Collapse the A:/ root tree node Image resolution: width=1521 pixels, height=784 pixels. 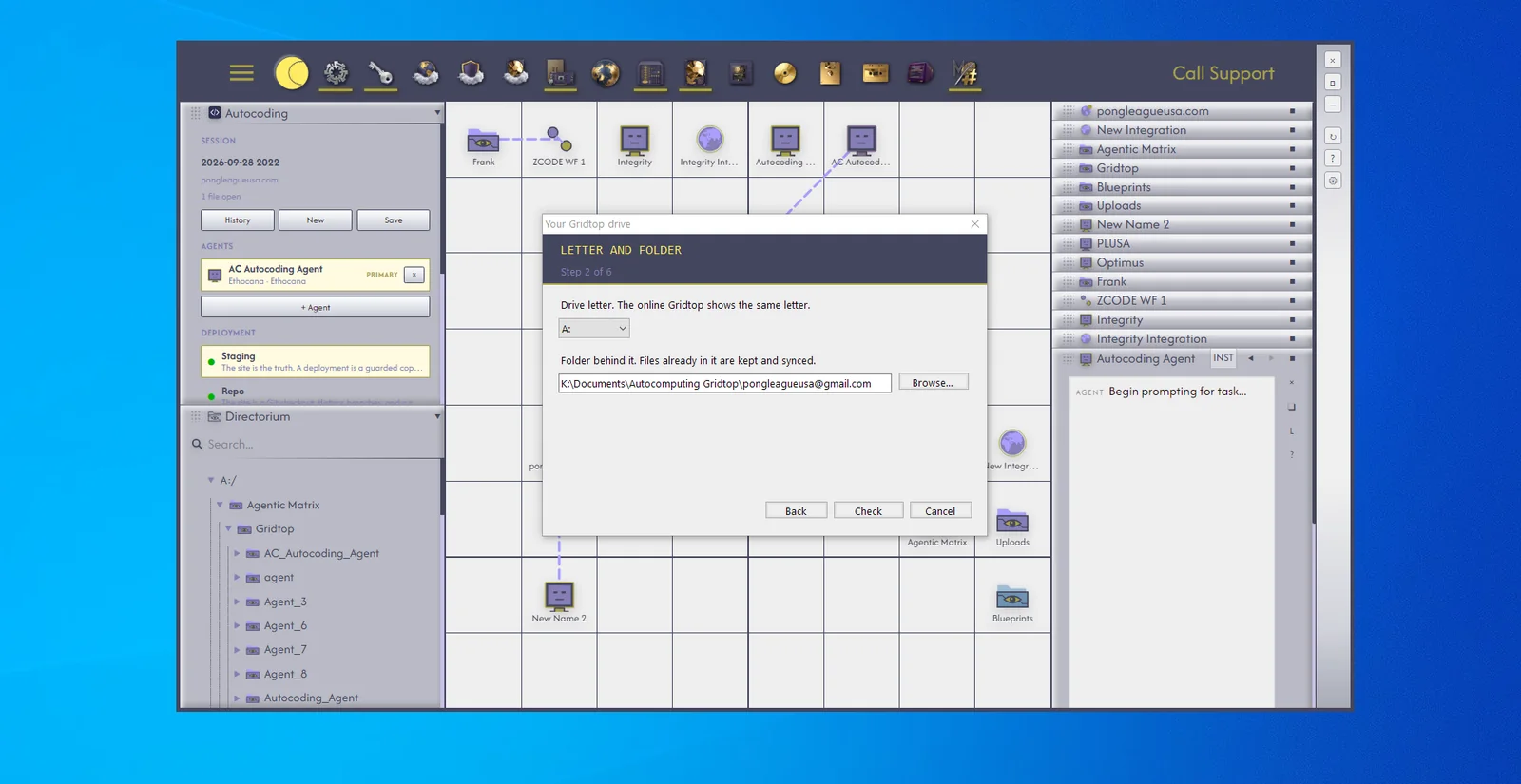pos(211,480)
